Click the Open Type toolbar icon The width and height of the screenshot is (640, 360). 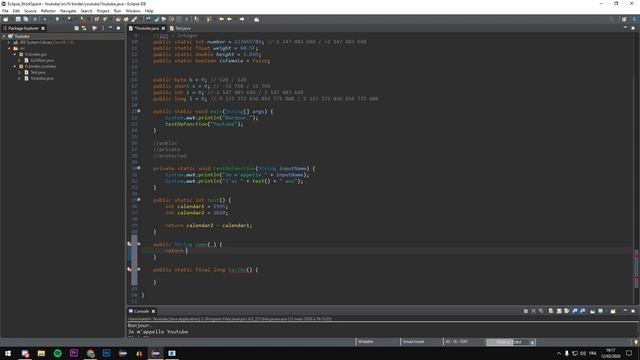coord(118,19)
